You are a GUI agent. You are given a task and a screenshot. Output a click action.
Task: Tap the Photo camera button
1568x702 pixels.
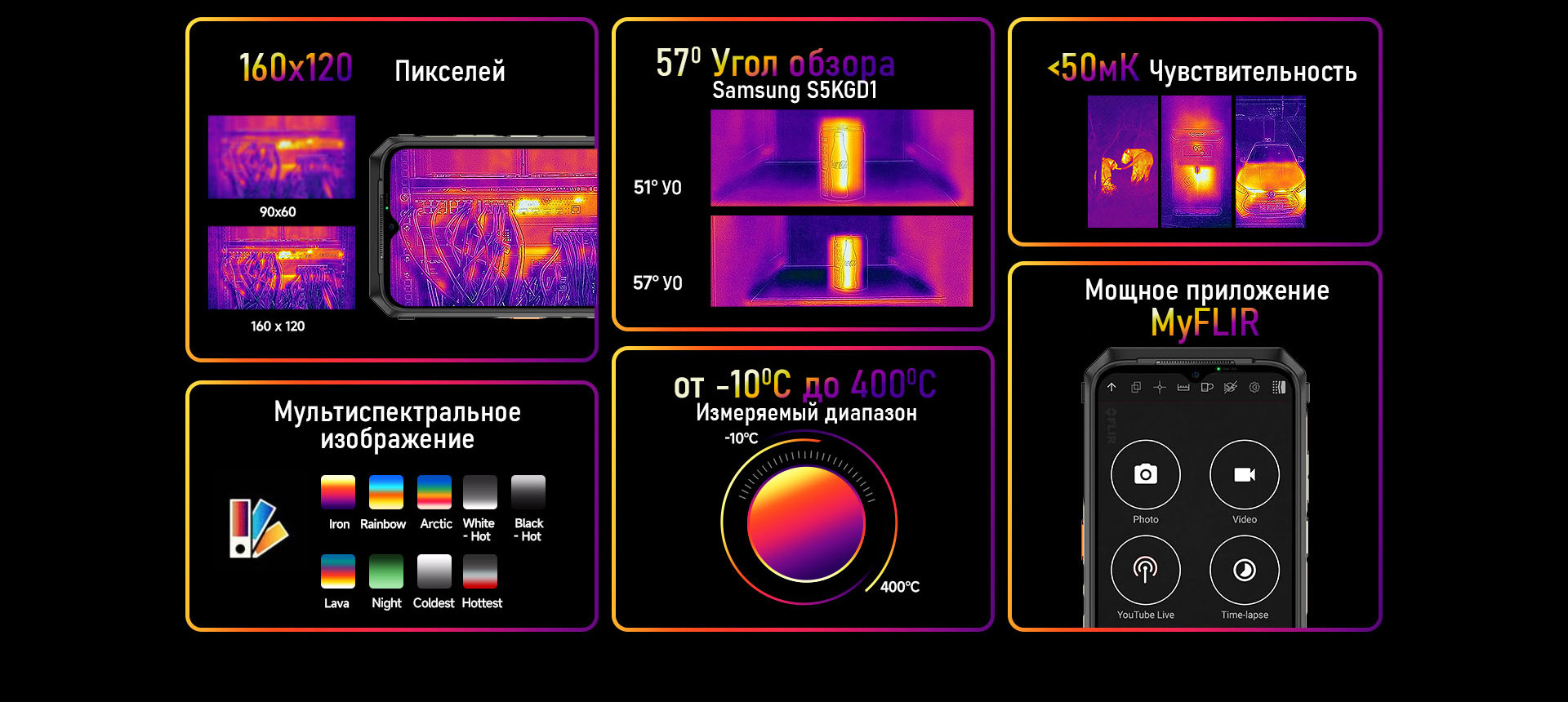[x=1145, y=474]
